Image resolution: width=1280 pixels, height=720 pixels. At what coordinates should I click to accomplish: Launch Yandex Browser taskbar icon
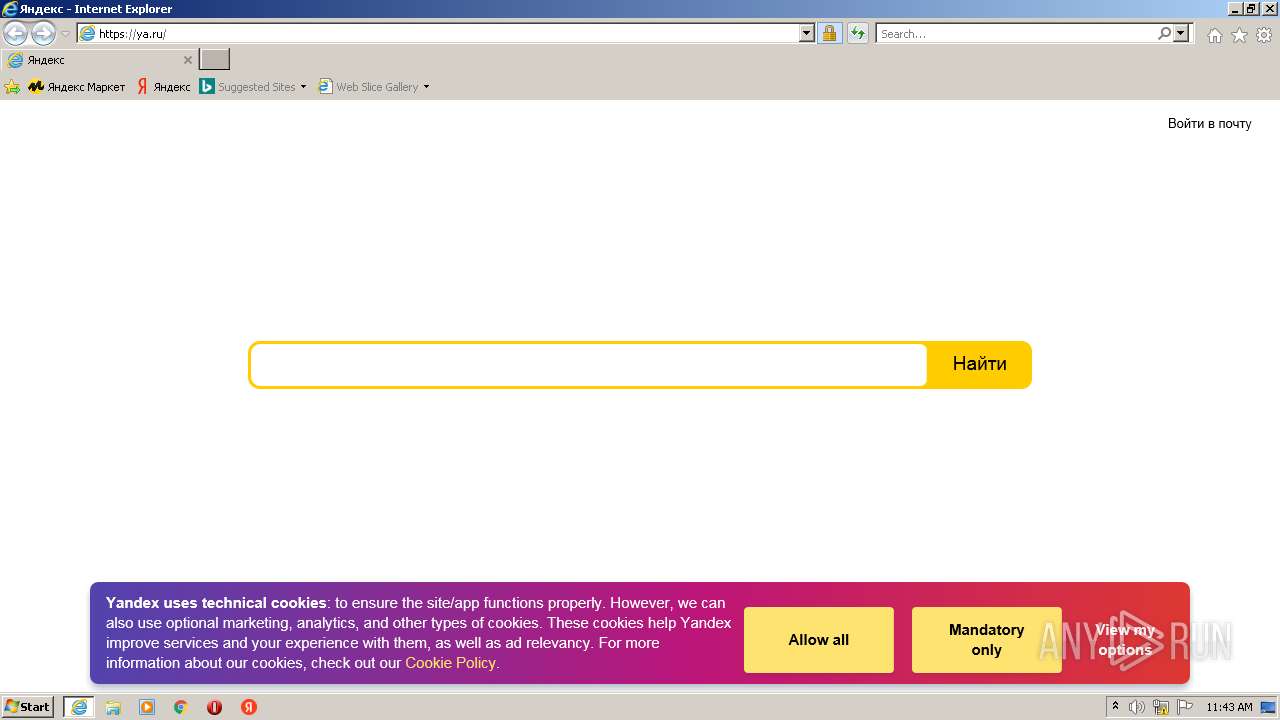click(248, 707)
